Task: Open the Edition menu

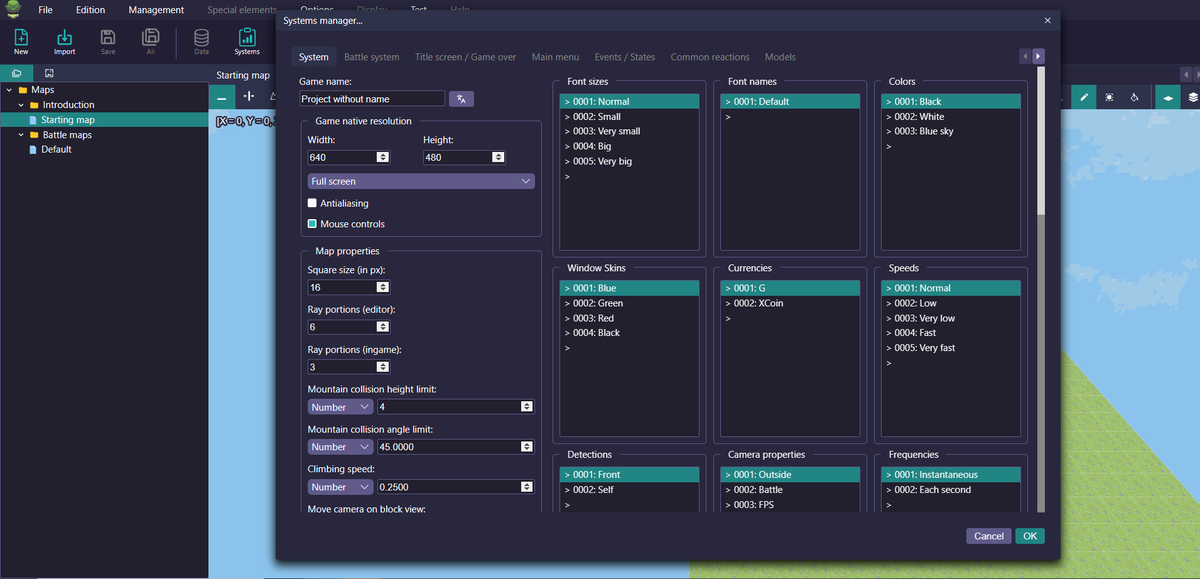Action: (90, 10)
